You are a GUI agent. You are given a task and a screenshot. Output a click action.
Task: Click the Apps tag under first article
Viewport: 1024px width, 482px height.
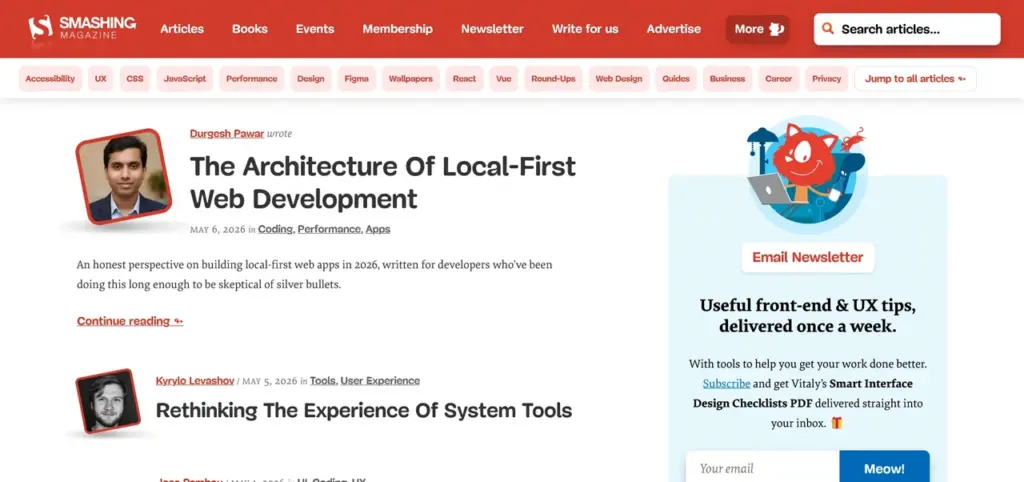point(378,229)
